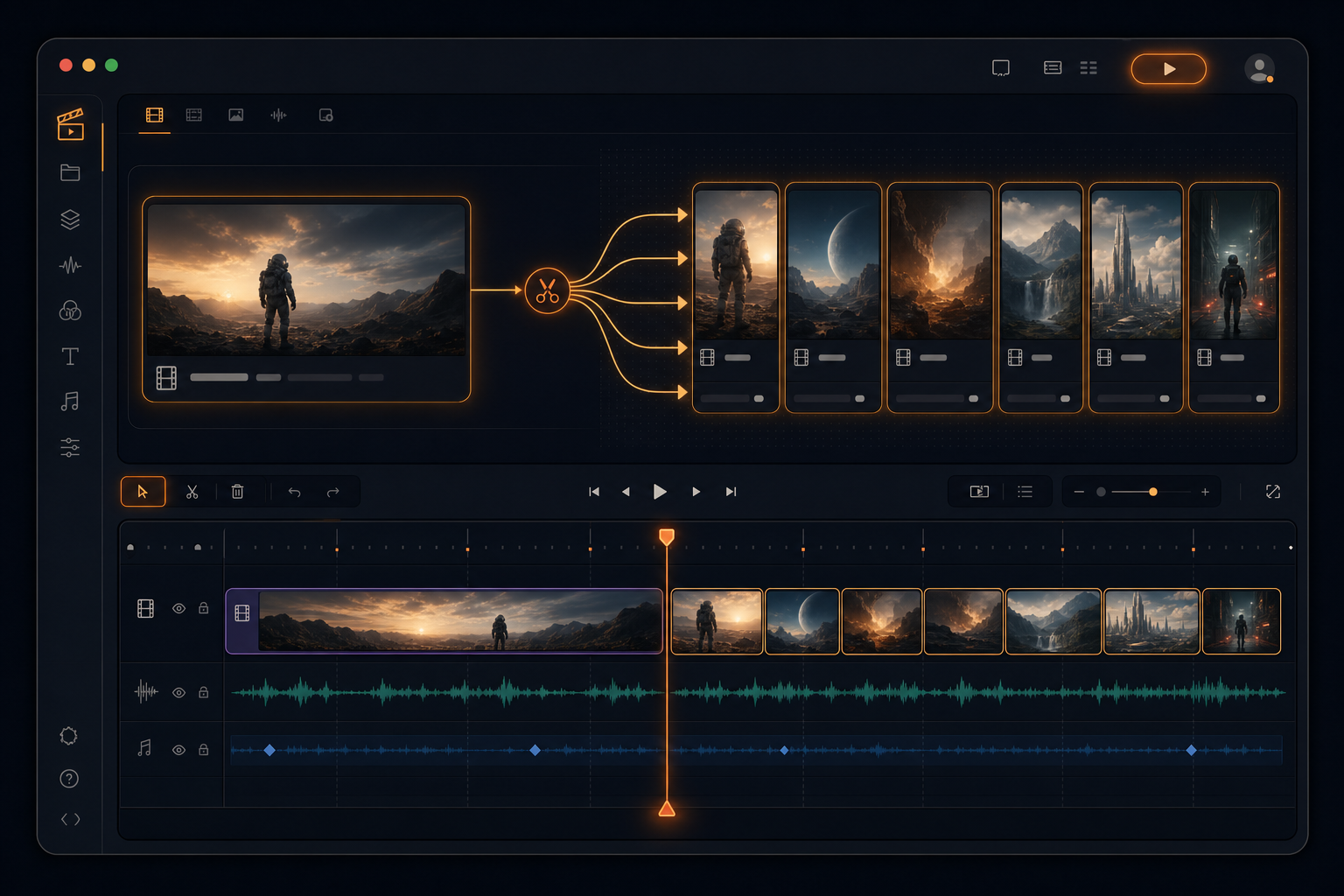Toggle visibility eye of the waveform audio track
Viewport: 1344px width, 896px height.
(178, 692)
